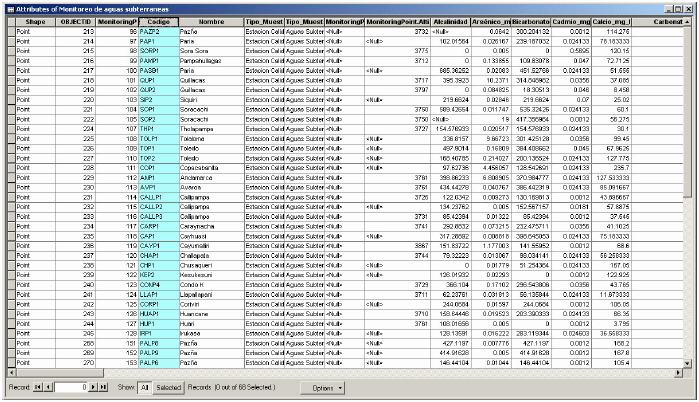Click the Shape column header
This screenshot has width=699, height=402.
pos(35,20)
